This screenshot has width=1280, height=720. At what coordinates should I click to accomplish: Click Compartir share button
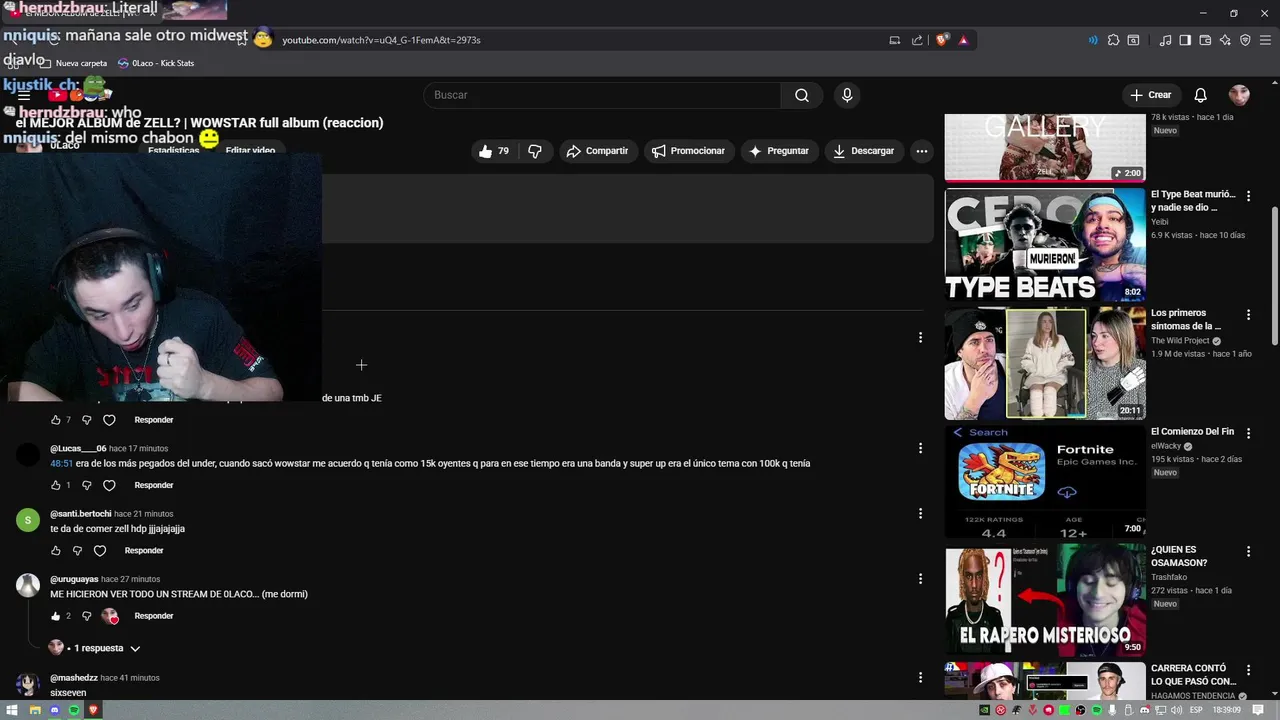coord(598,151)
